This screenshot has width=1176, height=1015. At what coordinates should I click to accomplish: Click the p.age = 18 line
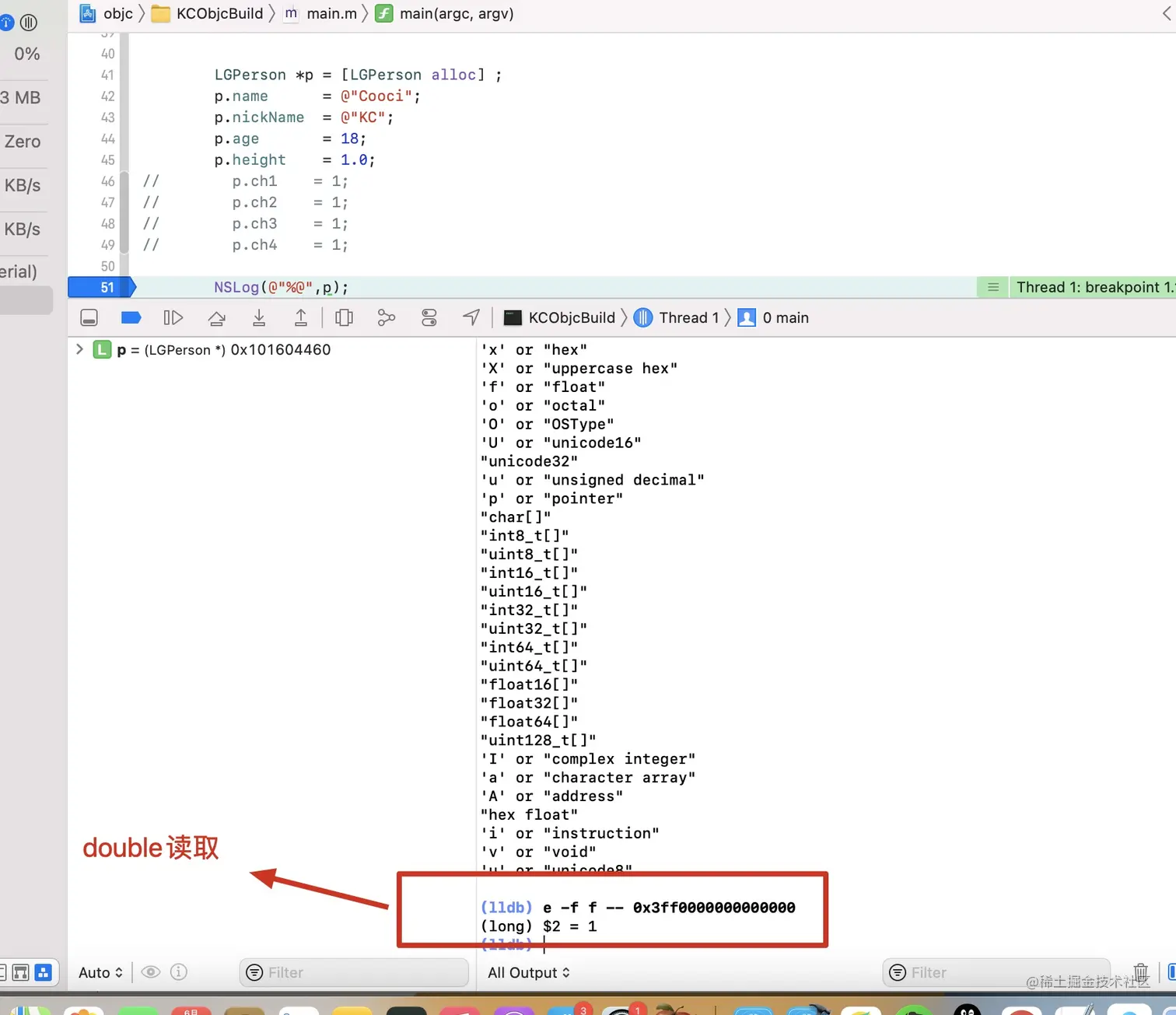point(290,138)
